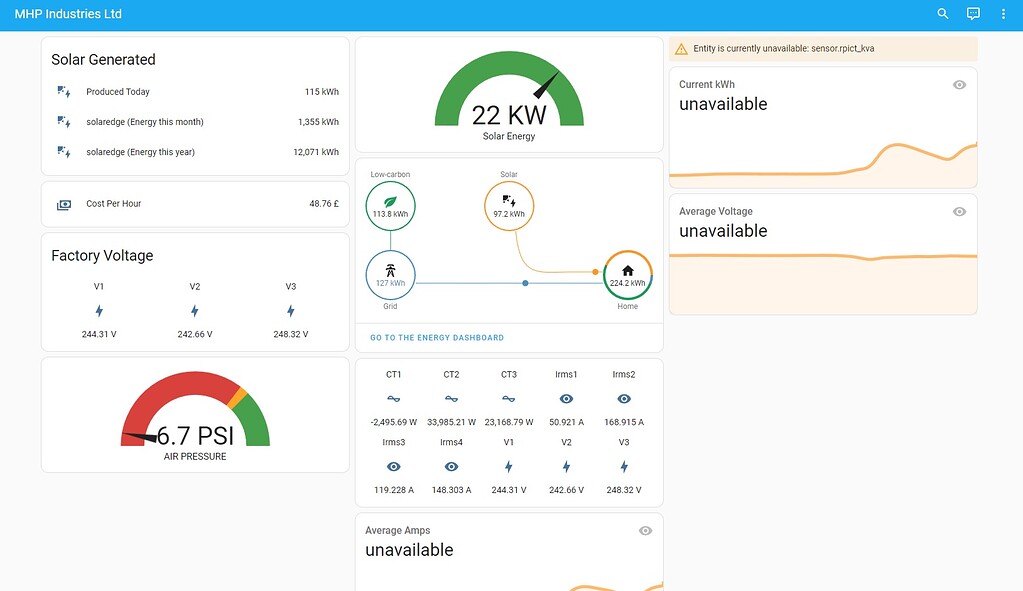
Task: Click the Solar energy circle icon
Action: tap(509, 206)
